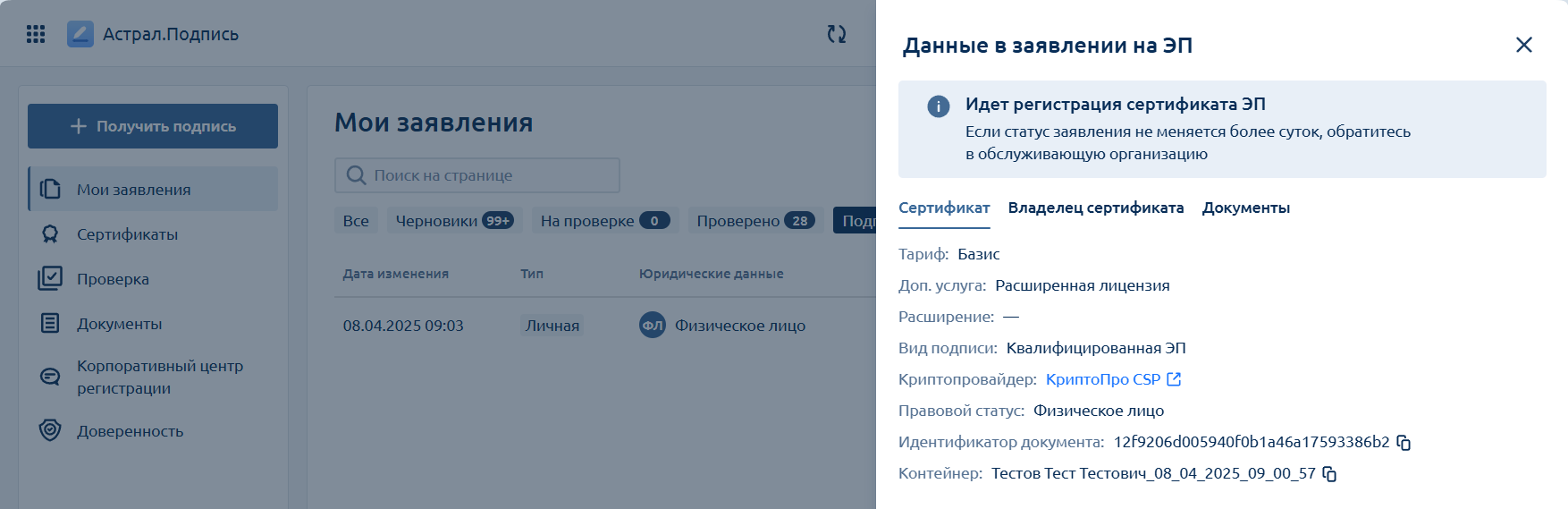The height and width of the screenshot is (509, 1568).
Task: Click the document identifier 12f9206d... value
Action: tap(1252, 442)
